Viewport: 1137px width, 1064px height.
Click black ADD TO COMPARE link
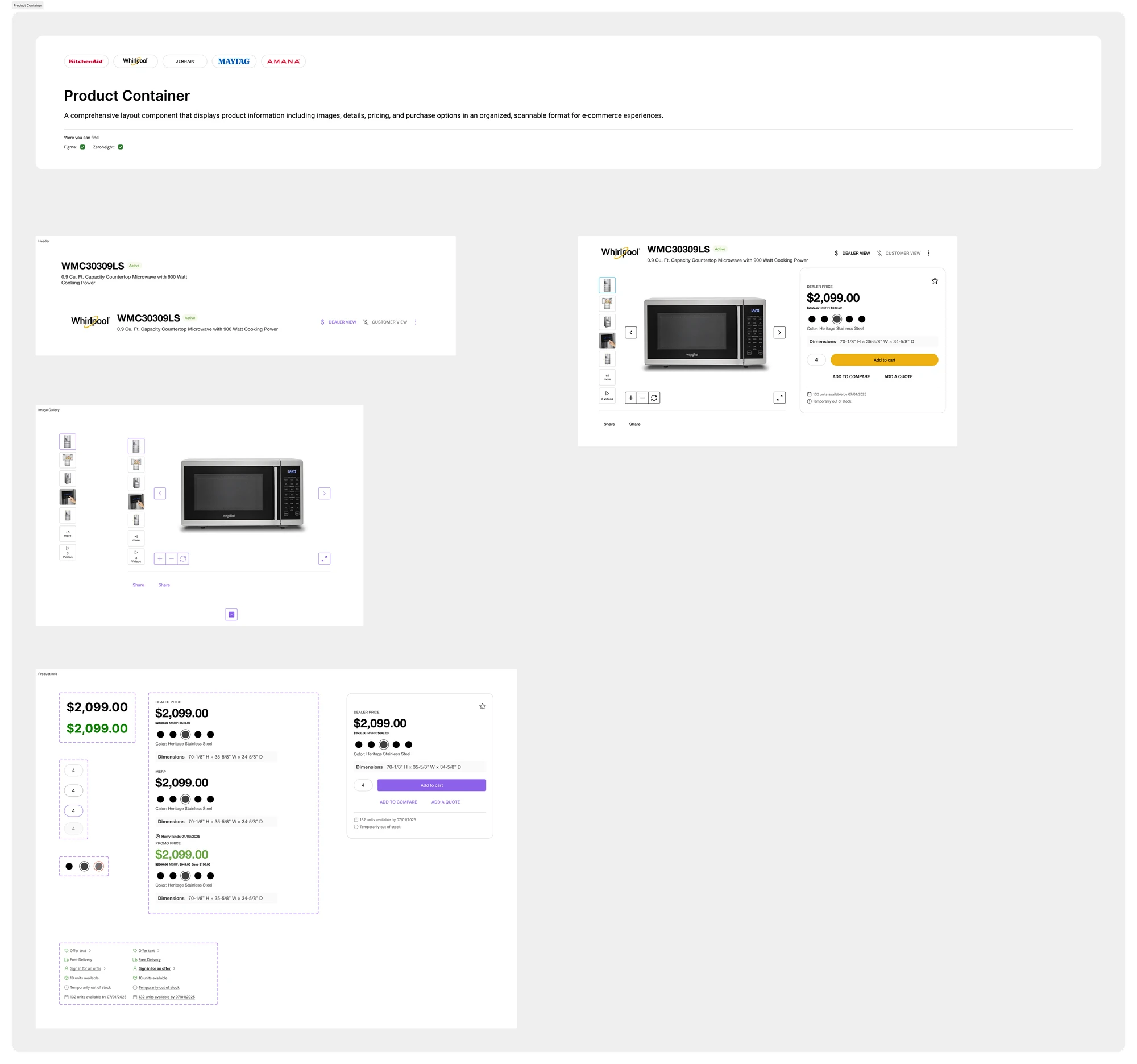tap(851, 376)
